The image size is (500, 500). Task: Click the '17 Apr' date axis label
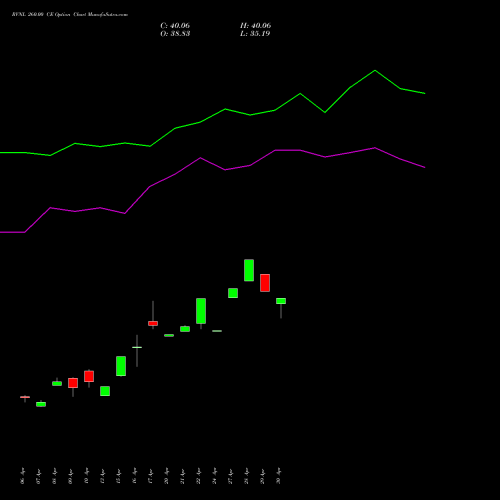coord(151,476)
